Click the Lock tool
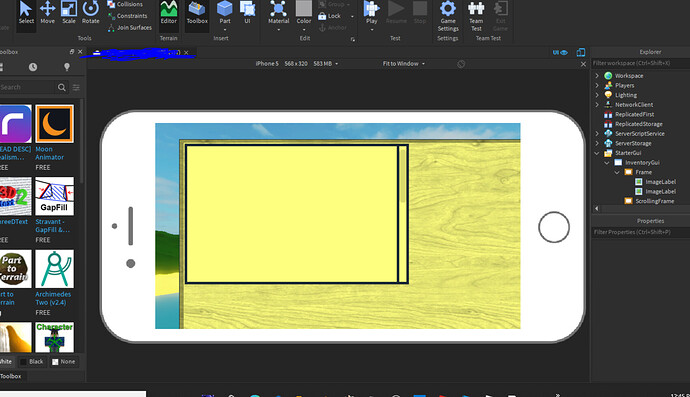Screen dimensions: 690x397 [x=330, y=16]
